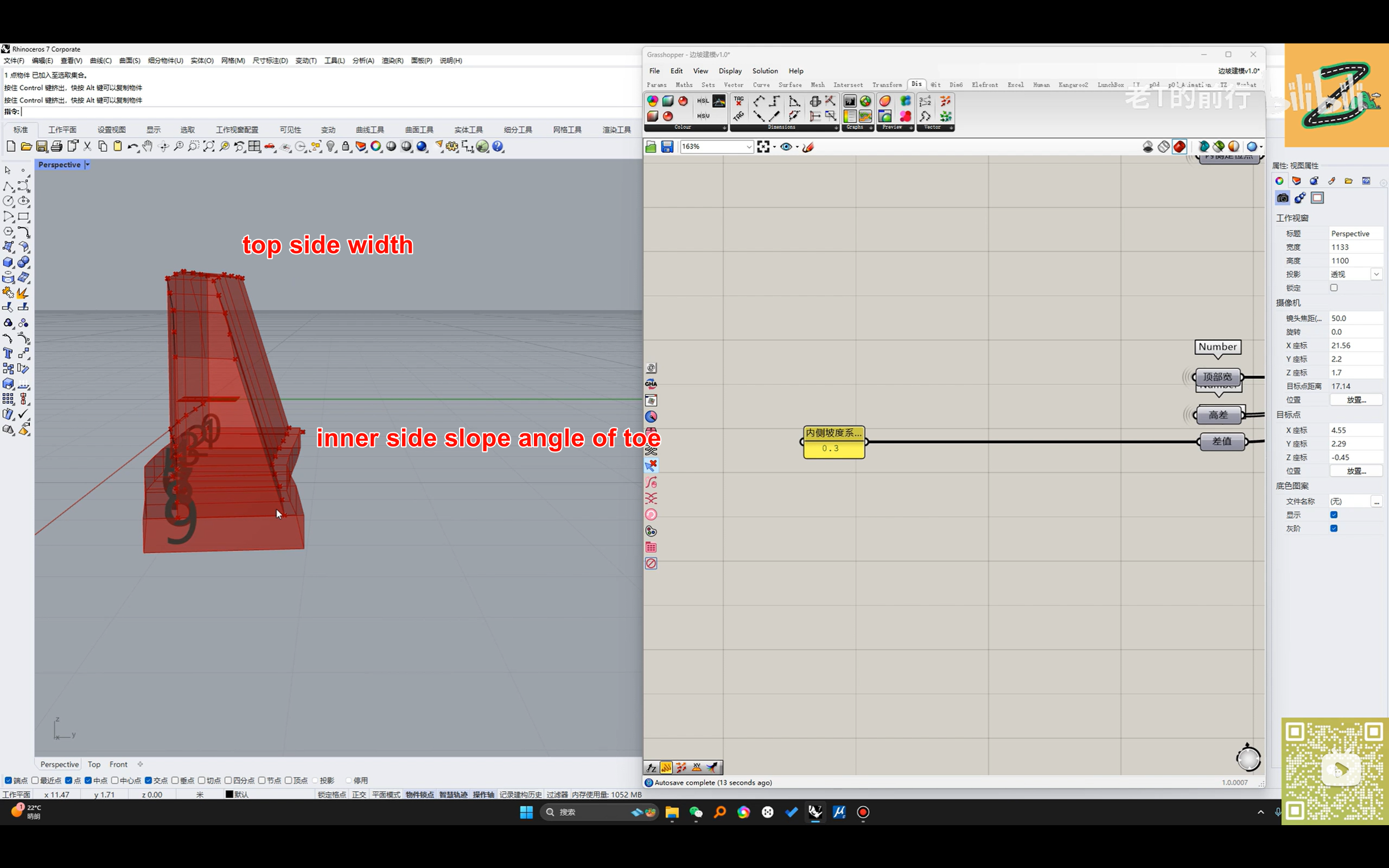This screenshot has width=1389, height=868.
Task: Click 放置 button beside camera 位置
Action: pos(1356,400)
